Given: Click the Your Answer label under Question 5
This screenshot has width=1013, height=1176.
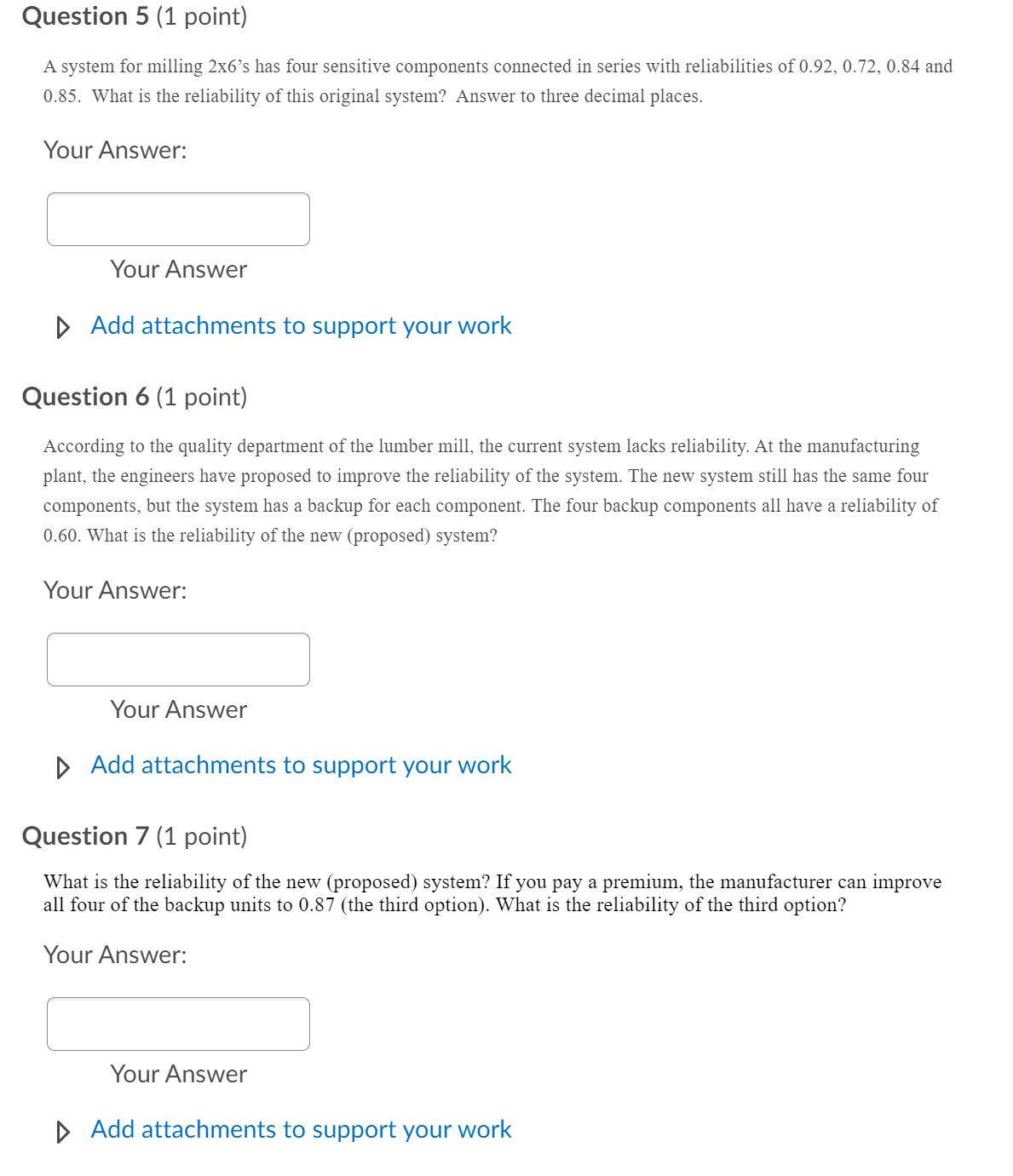Looking at the screenshot, I should coord(177,269).
